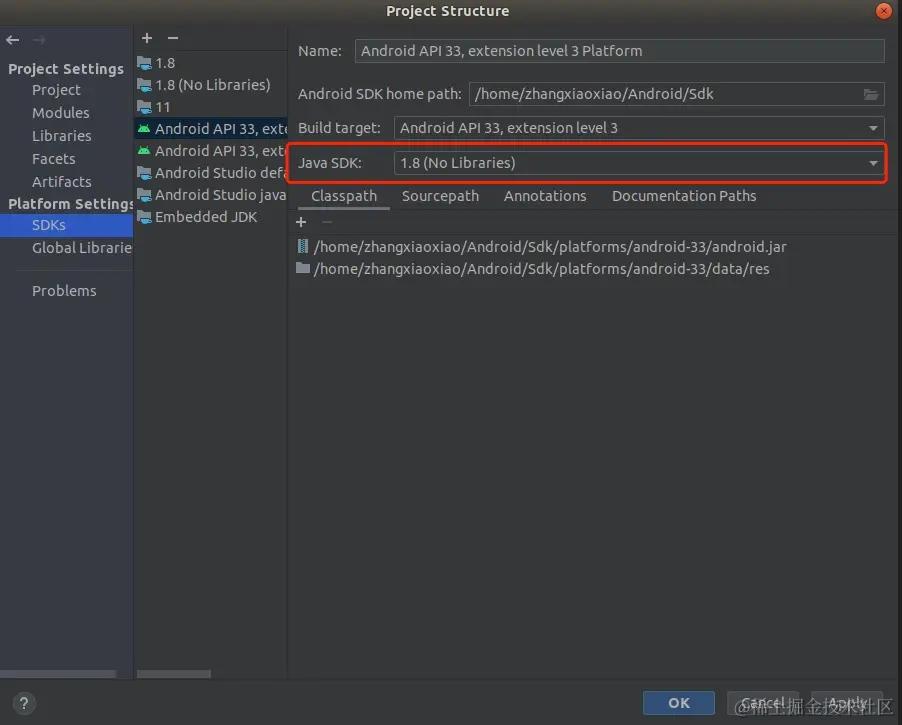The height and width of the screenshot is (725, 902).
Task: Switch to the Sourcepath tab
Action: click(440, 196)
